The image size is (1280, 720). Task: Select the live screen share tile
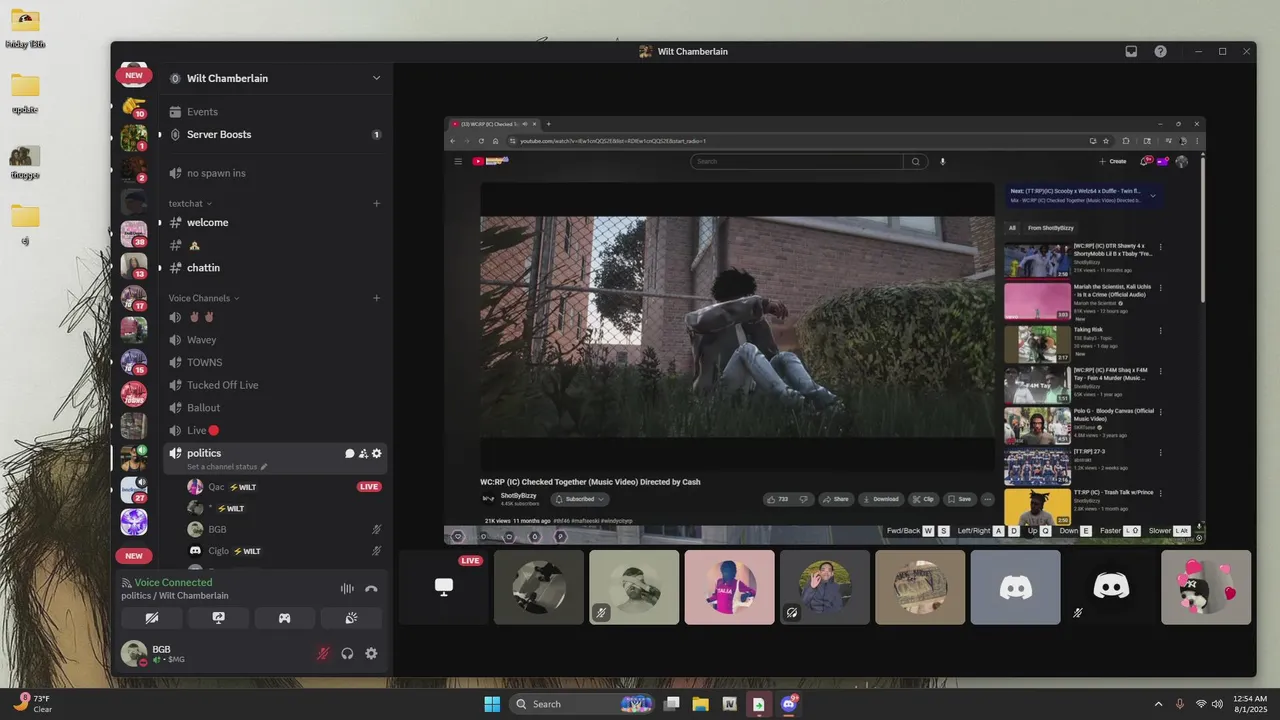(x=444, y=587)
